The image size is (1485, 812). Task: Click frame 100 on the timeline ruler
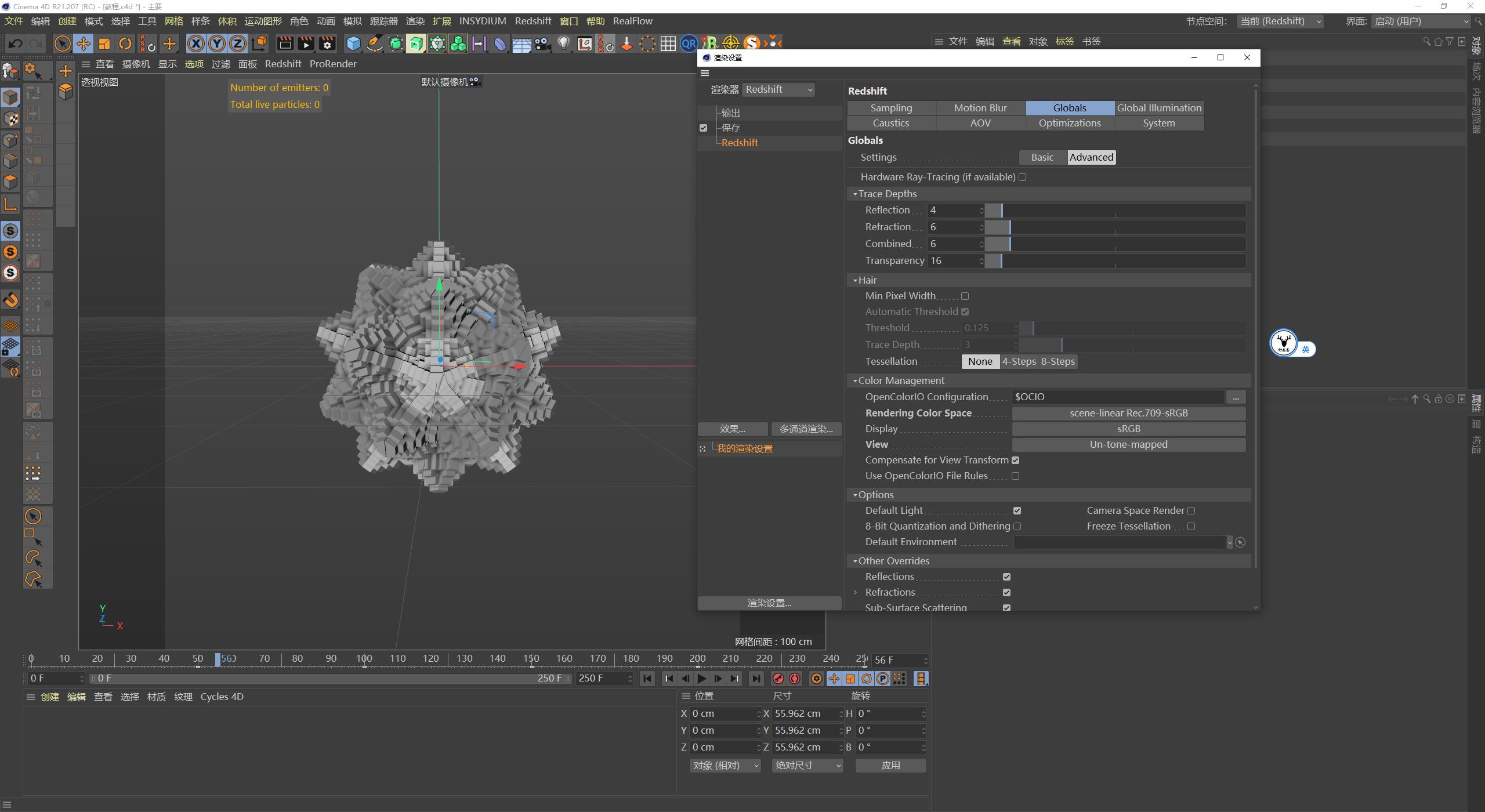(x=364, y=658)
